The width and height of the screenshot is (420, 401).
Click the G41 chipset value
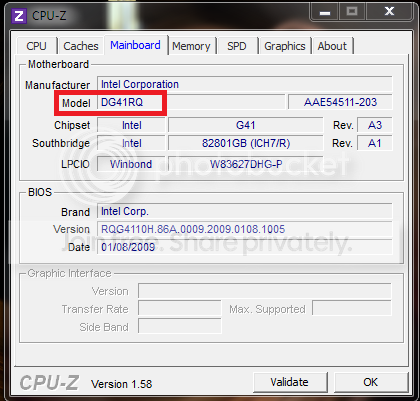[x=245, y=125]
